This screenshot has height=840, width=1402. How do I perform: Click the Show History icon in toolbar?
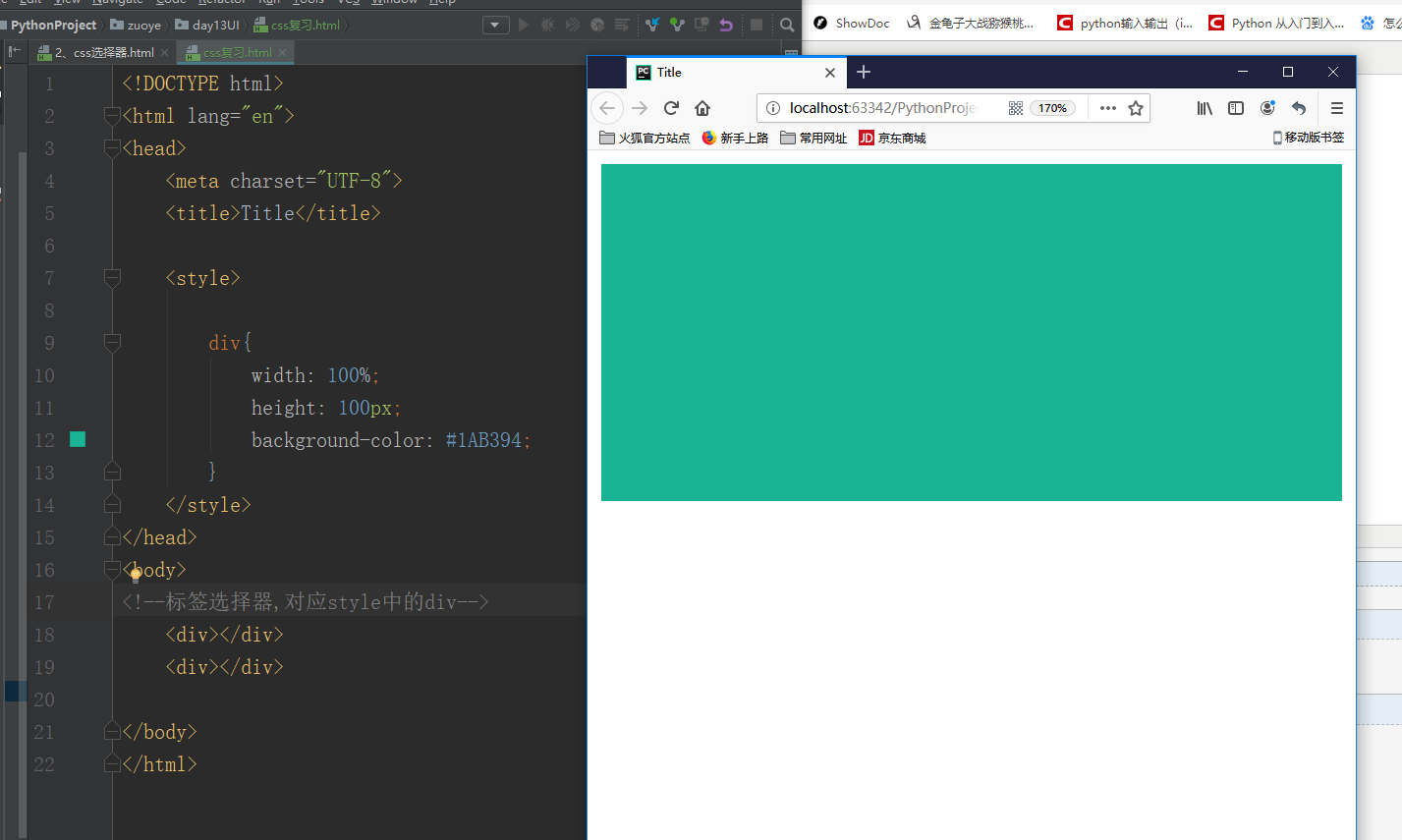(x=701, y=25)
